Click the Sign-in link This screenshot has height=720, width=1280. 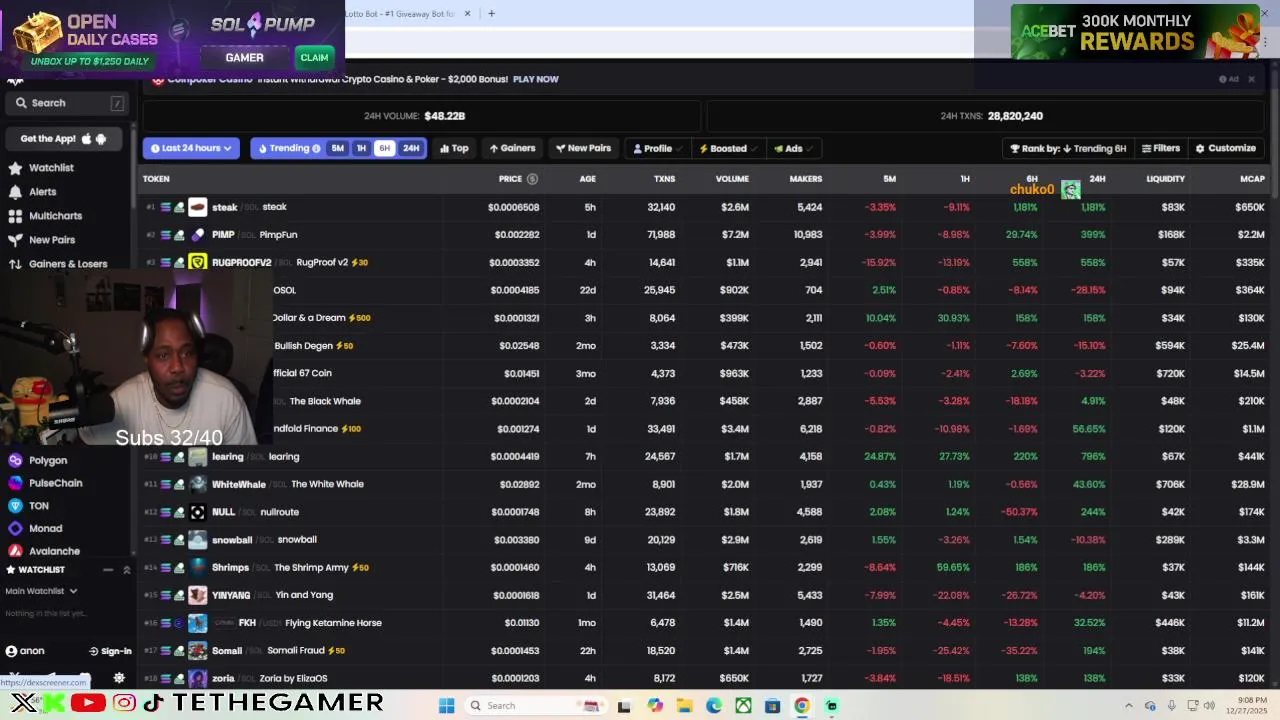click(110, 651)
